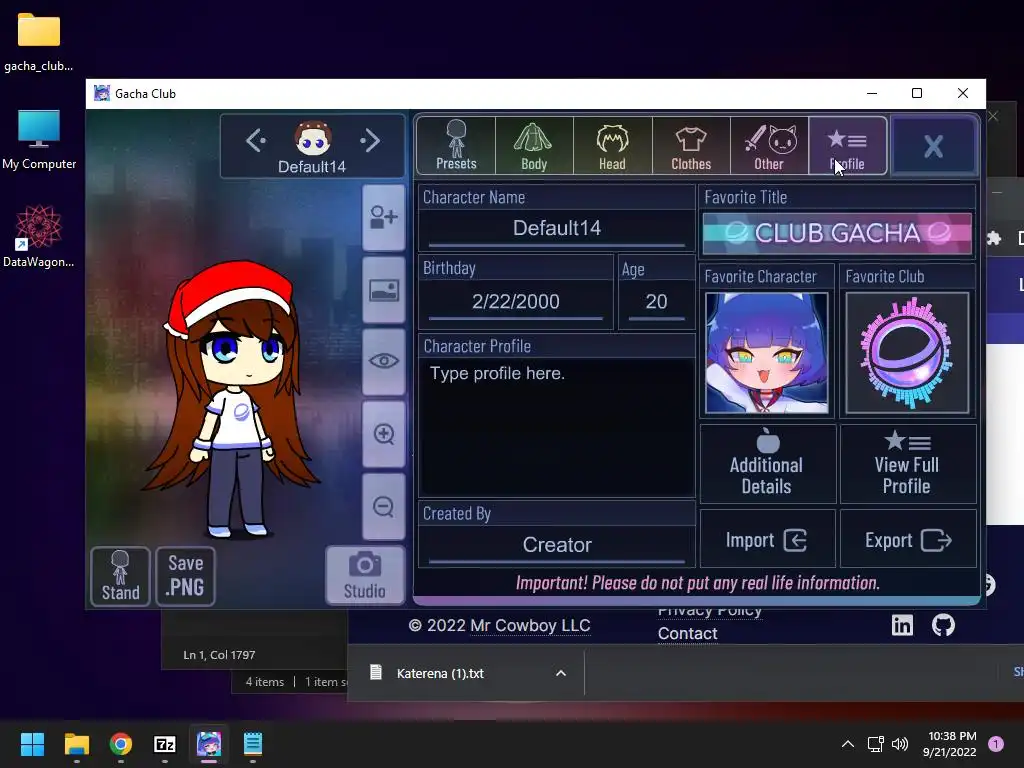Expand options for the Katerena (1).txt download
Screen dimensions: 1024x768
coord(560,673)
